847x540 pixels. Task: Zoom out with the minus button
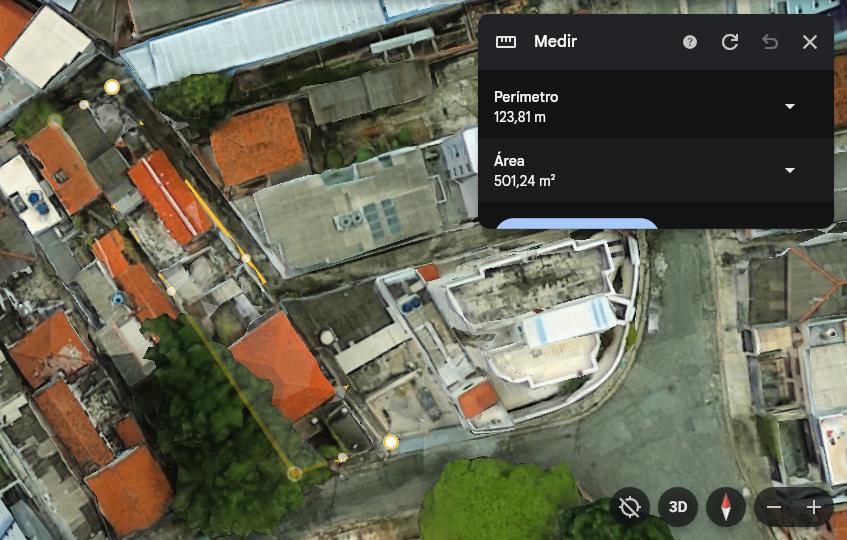click(x=774, y=507)
